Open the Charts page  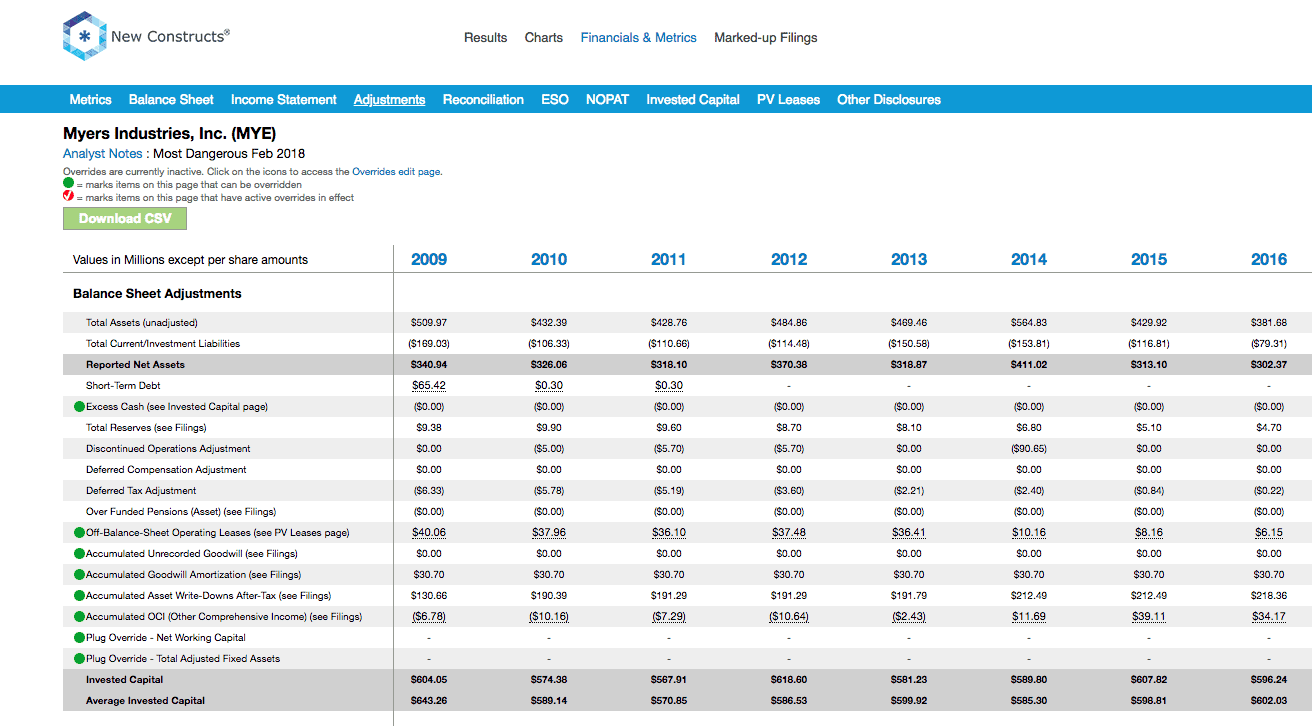pos(544,38)
